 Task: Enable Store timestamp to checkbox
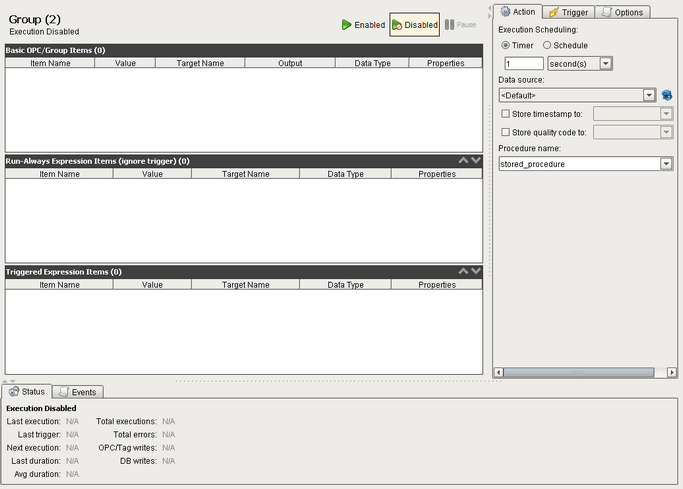tap(505, 114)
